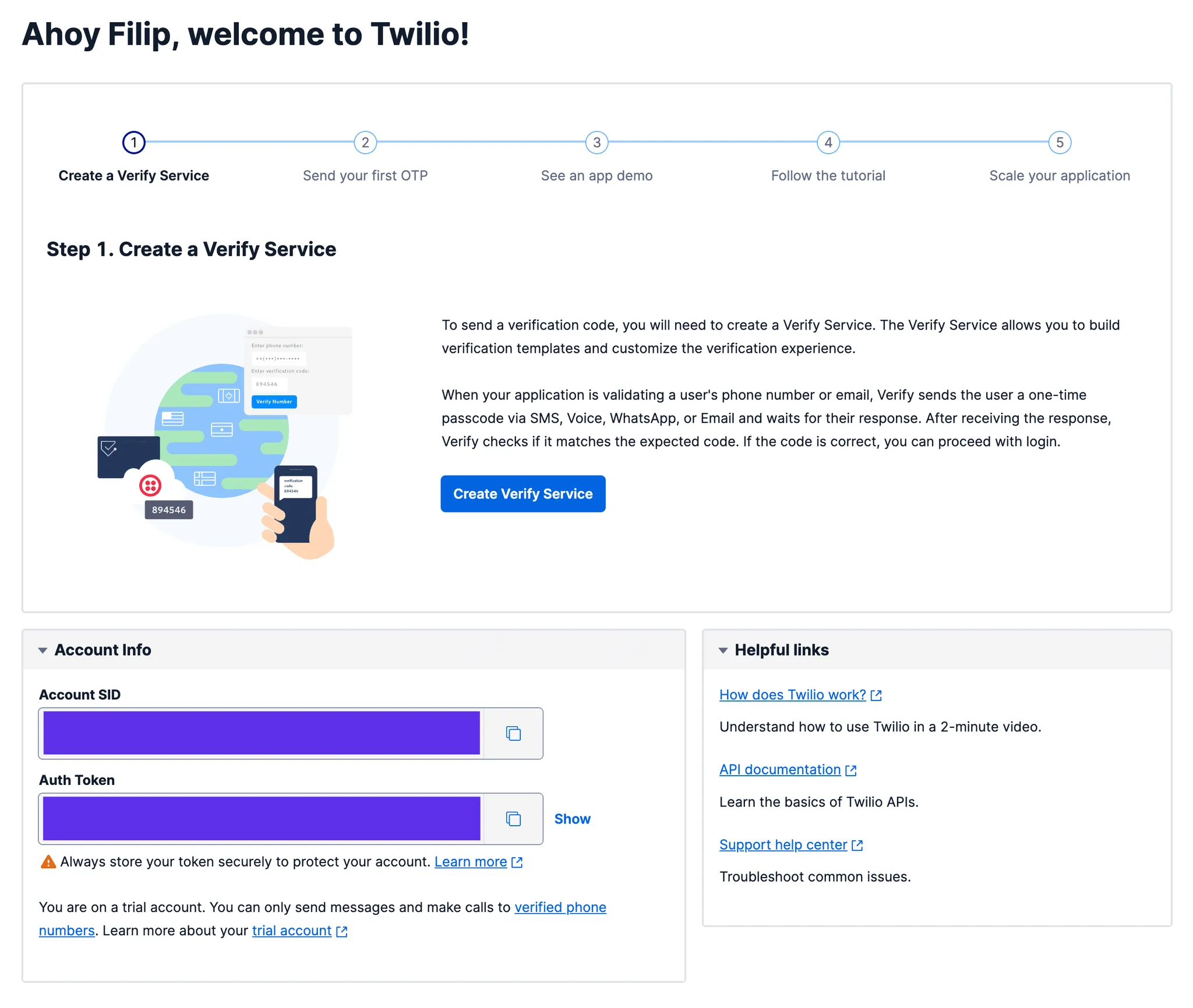The width and height of the screenshot is (1193, 1008).
Task: Click external-link icon after trial account
Action: (x=342, y=932)
